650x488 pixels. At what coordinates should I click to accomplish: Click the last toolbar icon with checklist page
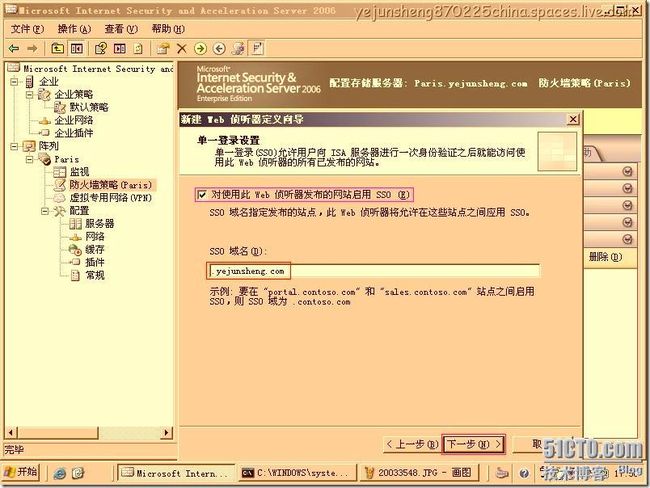pyautogui.click(x=257, y=48)
